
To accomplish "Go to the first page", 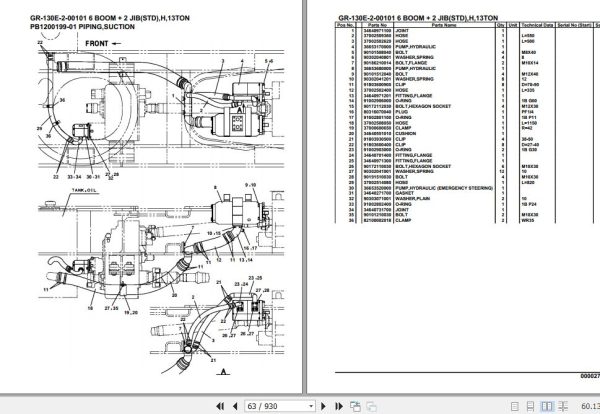I will pyautogui.click(x=220, y=406).
